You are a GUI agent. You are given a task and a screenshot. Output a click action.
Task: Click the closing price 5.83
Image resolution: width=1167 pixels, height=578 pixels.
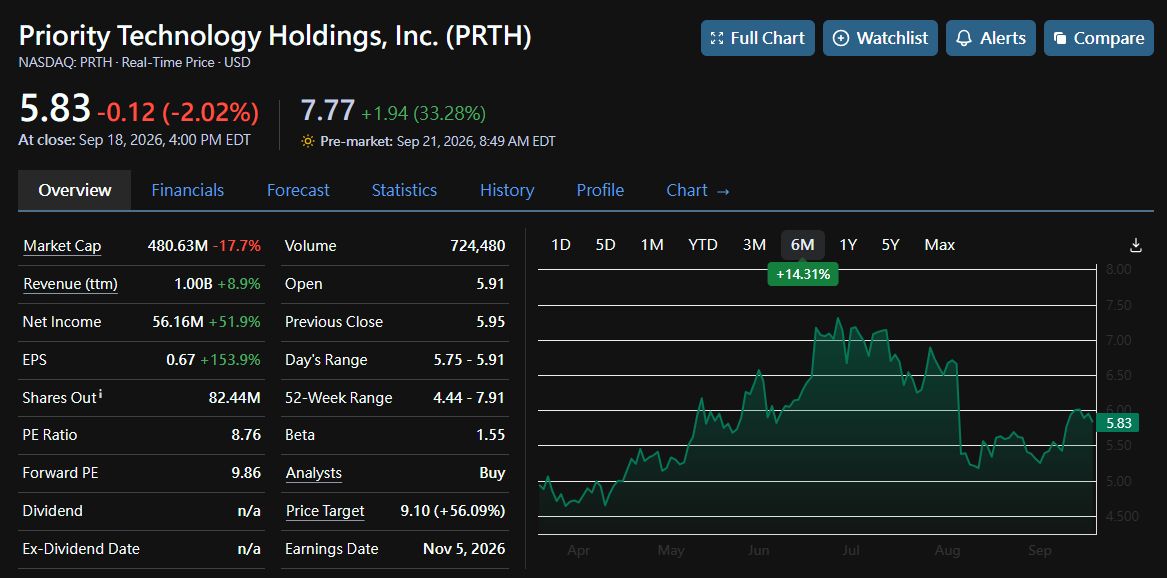(x=54, y=110)
